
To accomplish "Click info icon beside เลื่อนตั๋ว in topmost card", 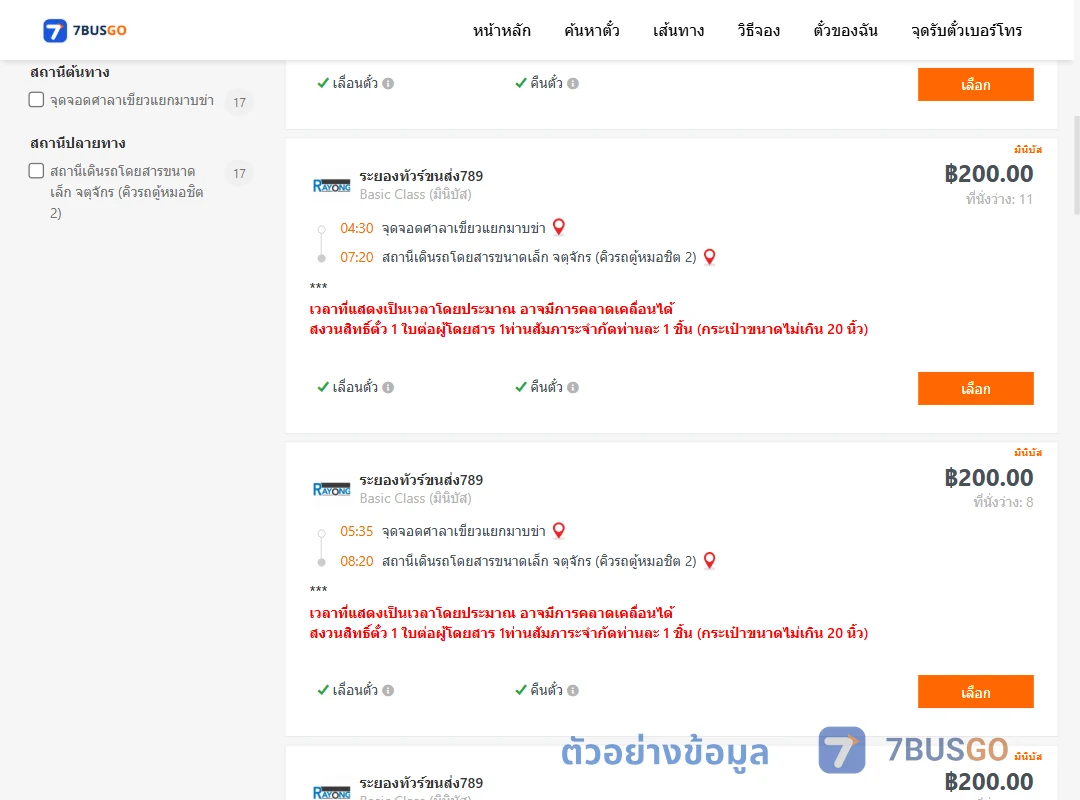I will pyautogui.click(x=388, y=83).
